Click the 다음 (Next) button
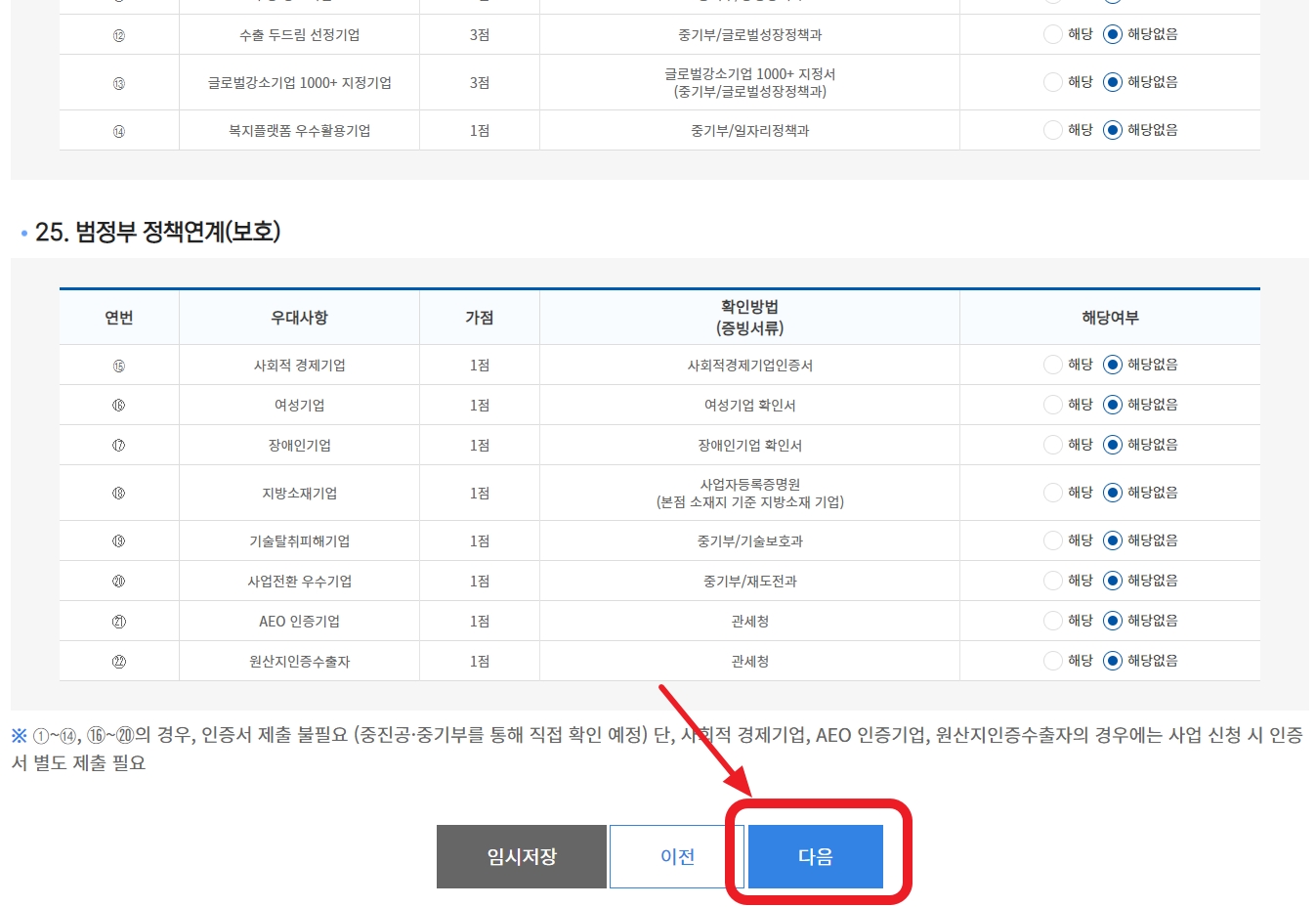This screenshot has width=1316, height=907. pyautogui.click(x=815, y=856)
